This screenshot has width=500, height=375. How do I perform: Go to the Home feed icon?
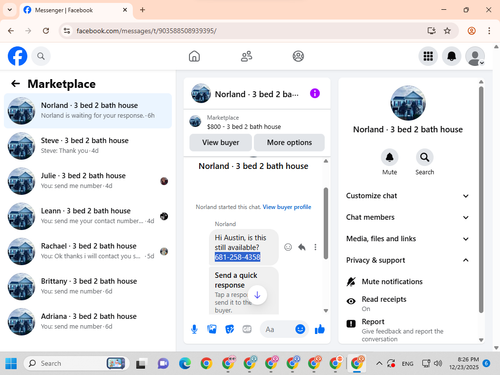click(194, 56)
